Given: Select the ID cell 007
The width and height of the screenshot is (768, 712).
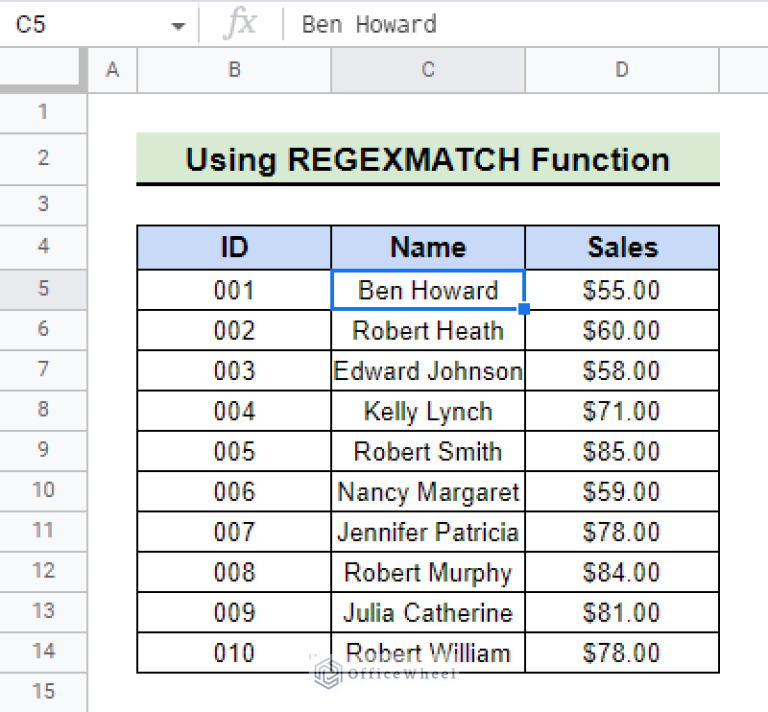Looking at the screenshot, I should coord(234,532).
